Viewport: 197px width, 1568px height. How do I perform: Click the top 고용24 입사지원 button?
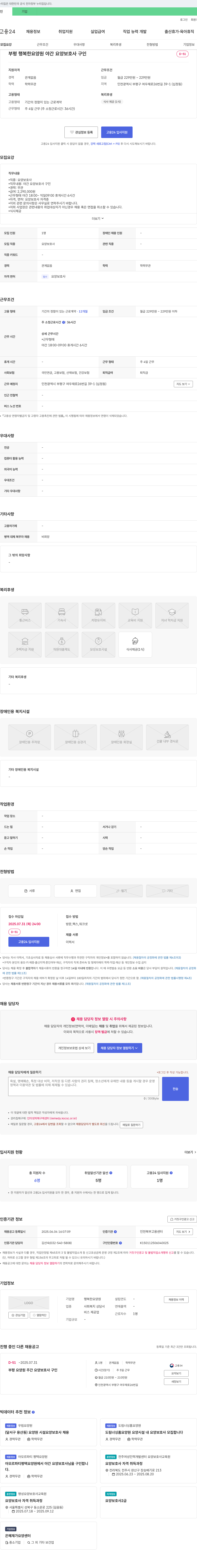tap(117, 132)
